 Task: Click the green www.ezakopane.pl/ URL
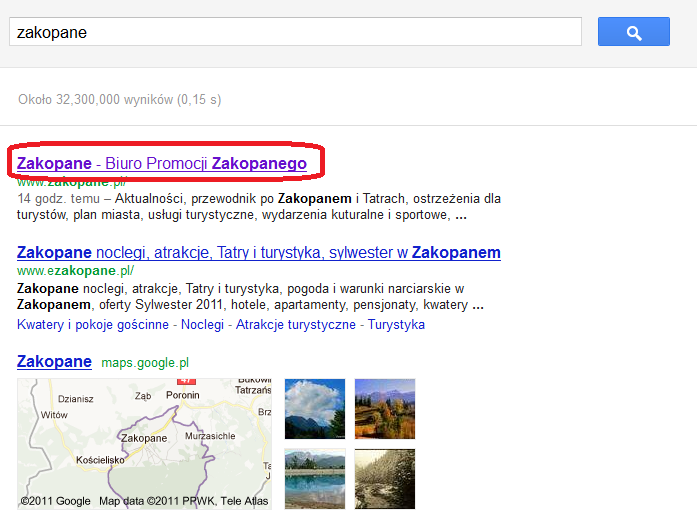coord(75,271)
